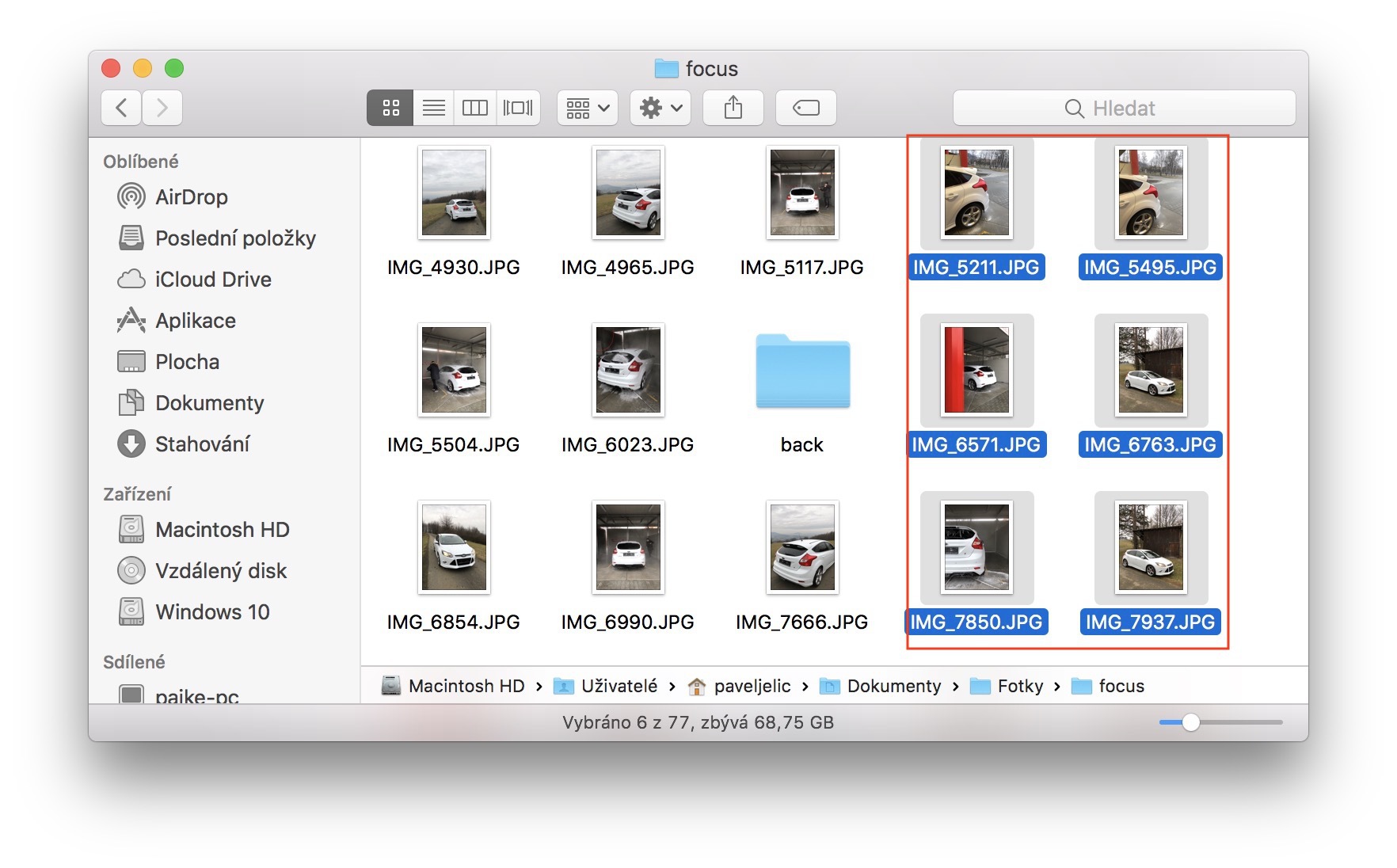This screenshot has height=868, width=1397.
Task: Click Macintosh HD in the path bar
Action: click(453, 686)
